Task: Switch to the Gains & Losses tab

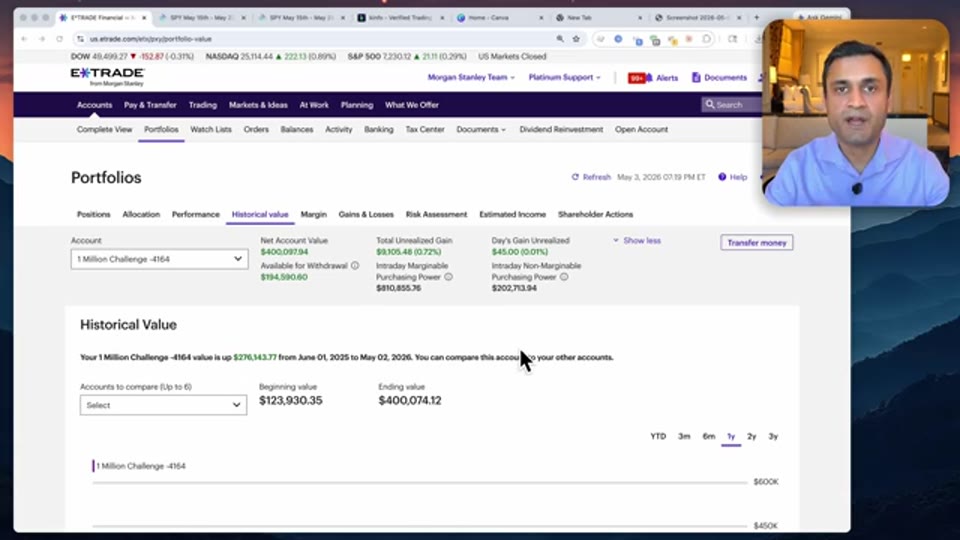Action: pos(366,215)
